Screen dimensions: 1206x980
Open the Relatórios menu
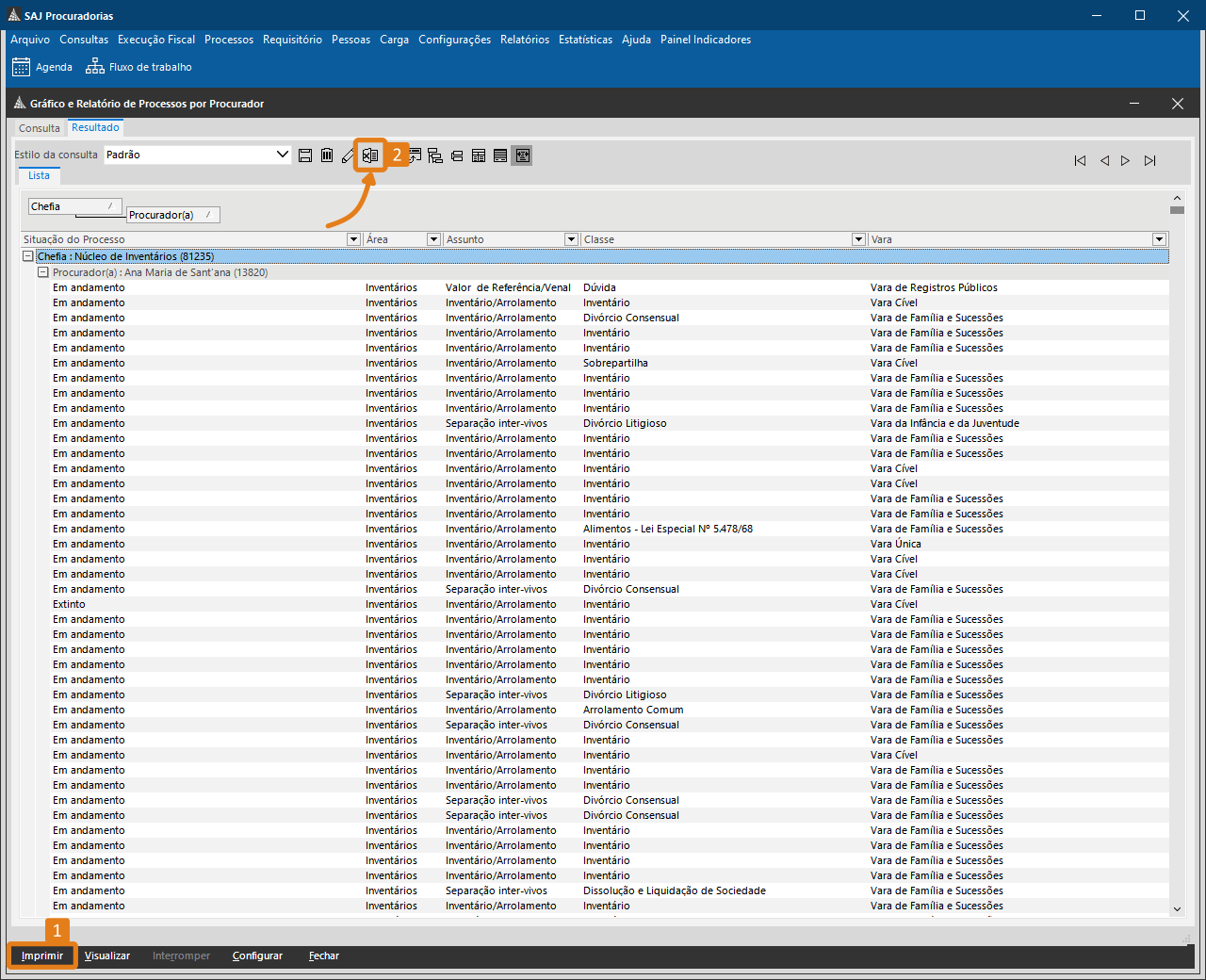[x=525, y=40]
